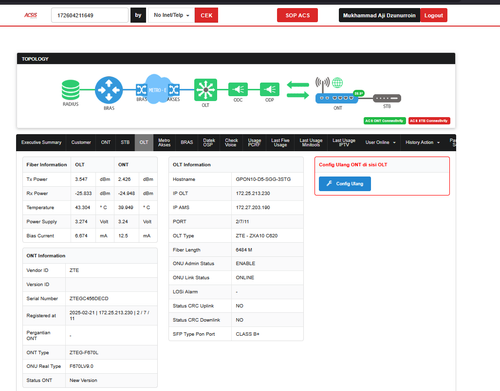
Task: Click OLT Rx Power value -25.833
Action: (83, 193)
